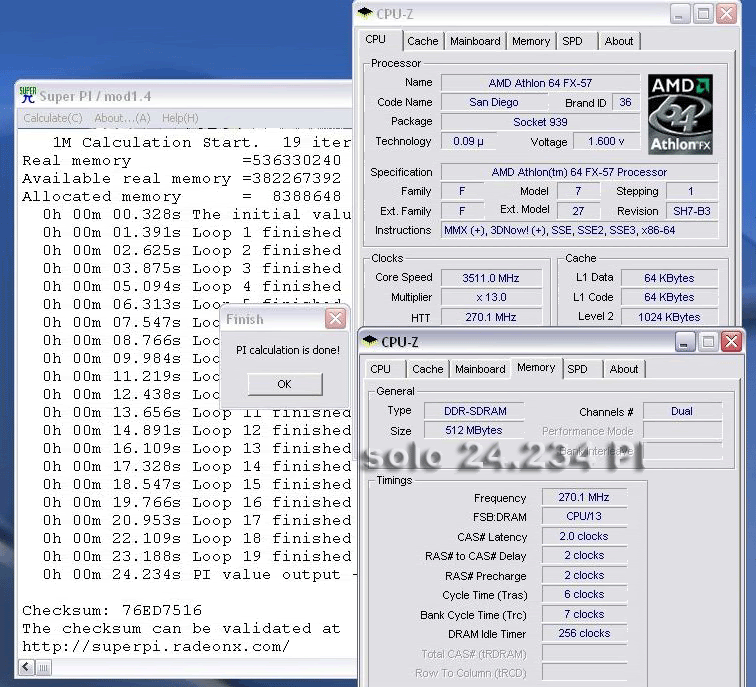Click the processor Name field AMD Athlon 64 FX-57
Screen dimensions: 756x687
click(540, 83)
